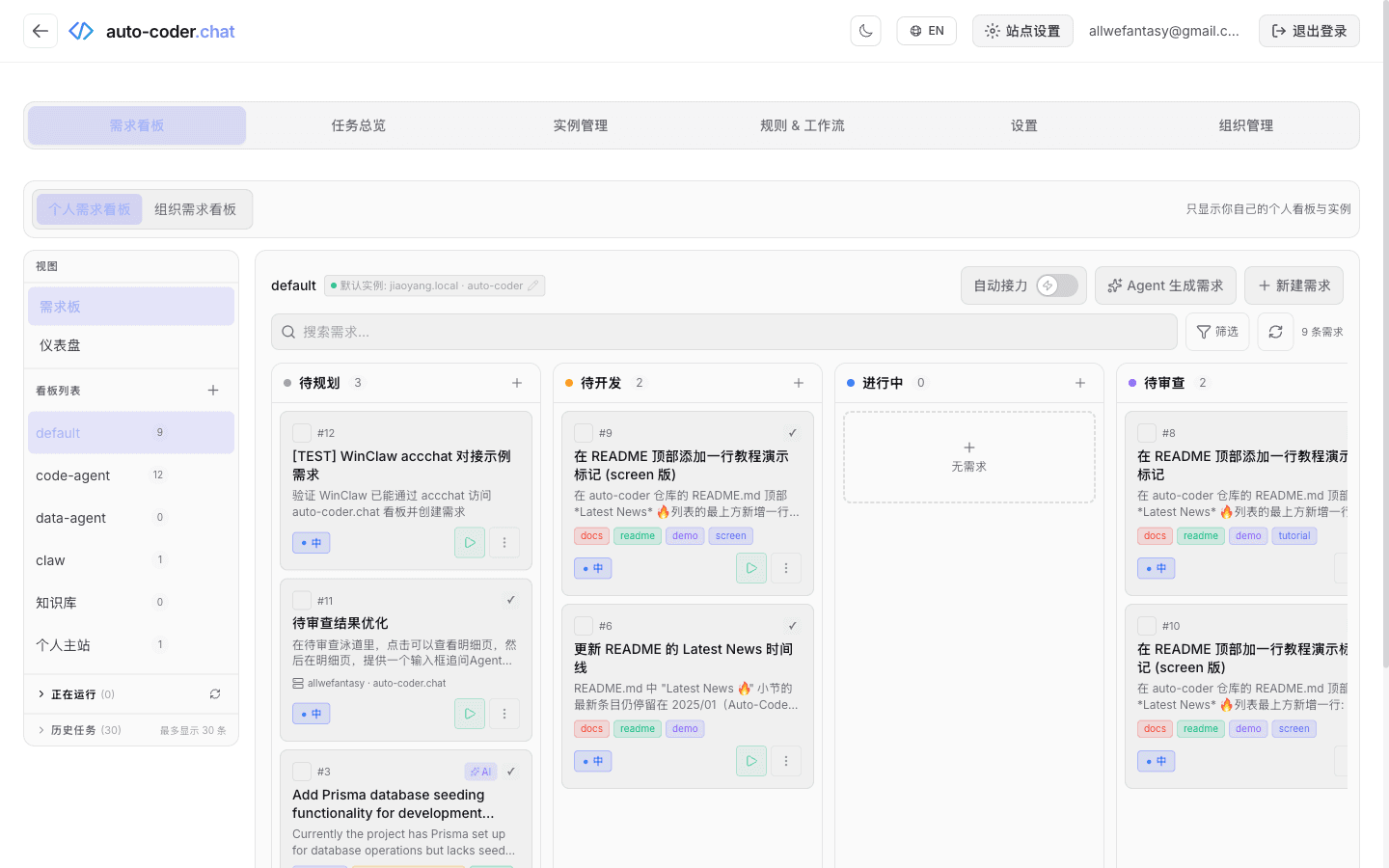Viewport: 1389px width, 868px height.
Task: Switch to the 任务总览 tab
Action: click(x=358, y=124)
